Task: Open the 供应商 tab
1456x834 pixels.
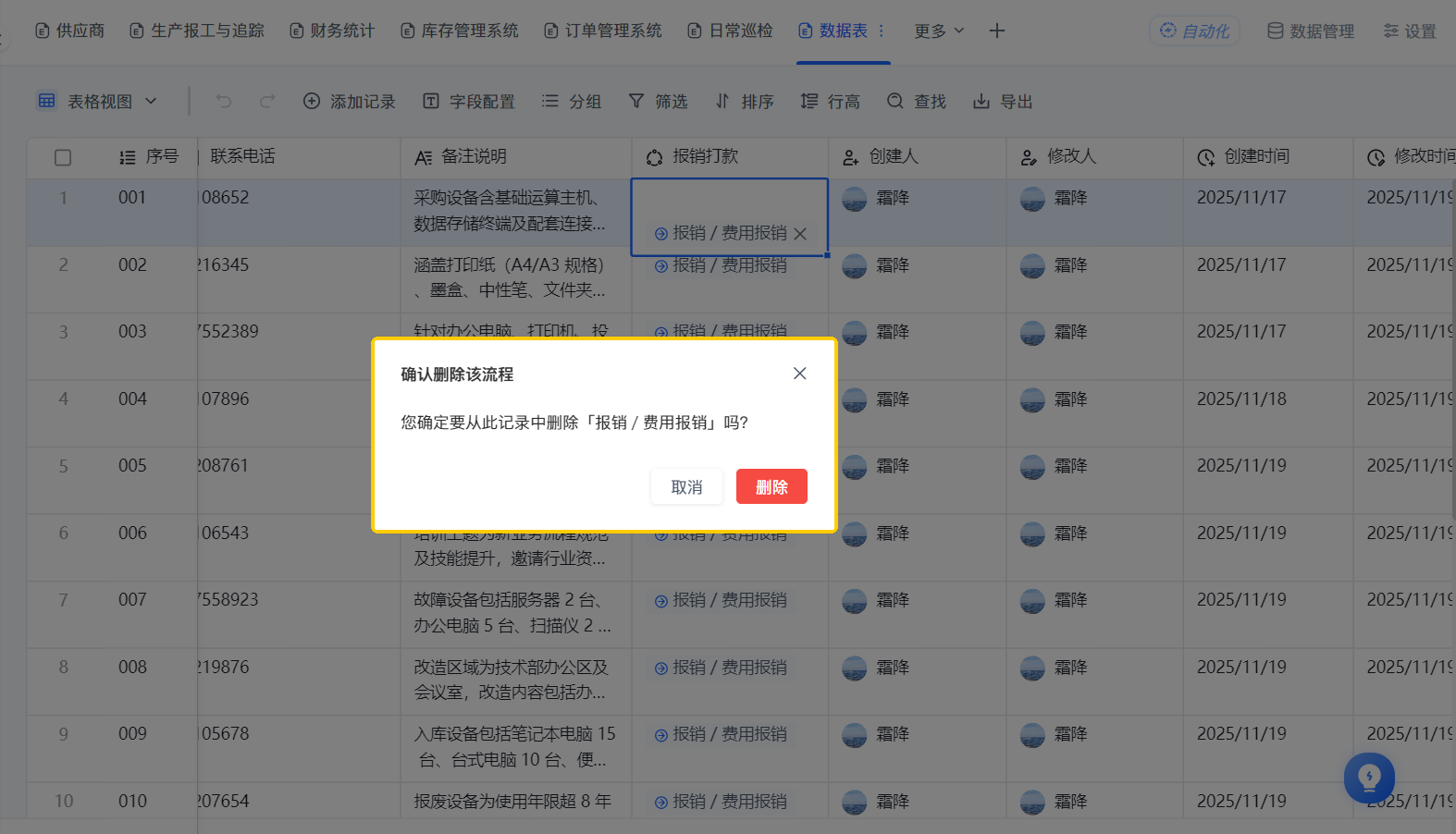Action: (70, 31)
